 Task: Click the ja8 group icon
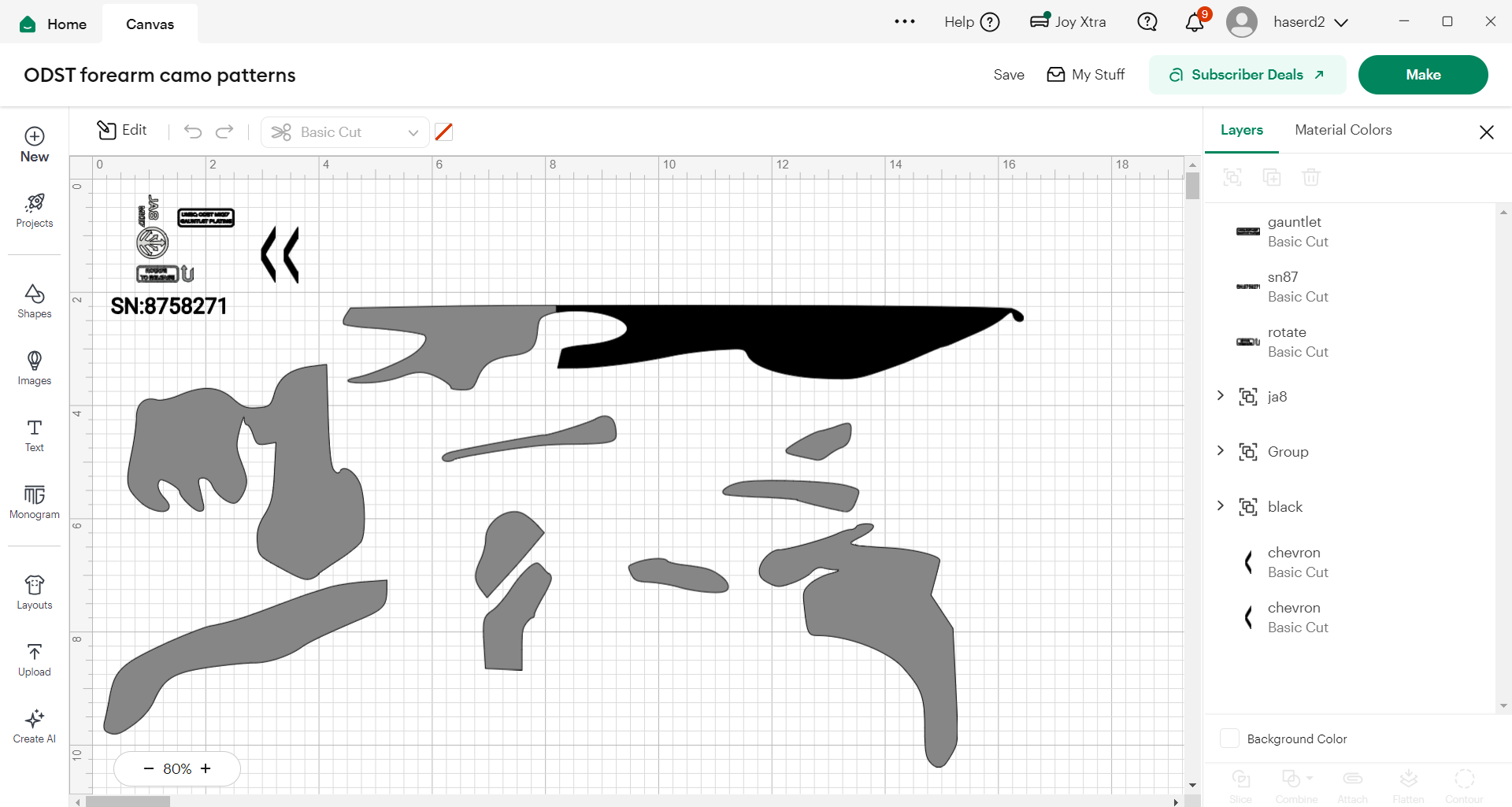pyautogui.click(x=1248, y=397)
